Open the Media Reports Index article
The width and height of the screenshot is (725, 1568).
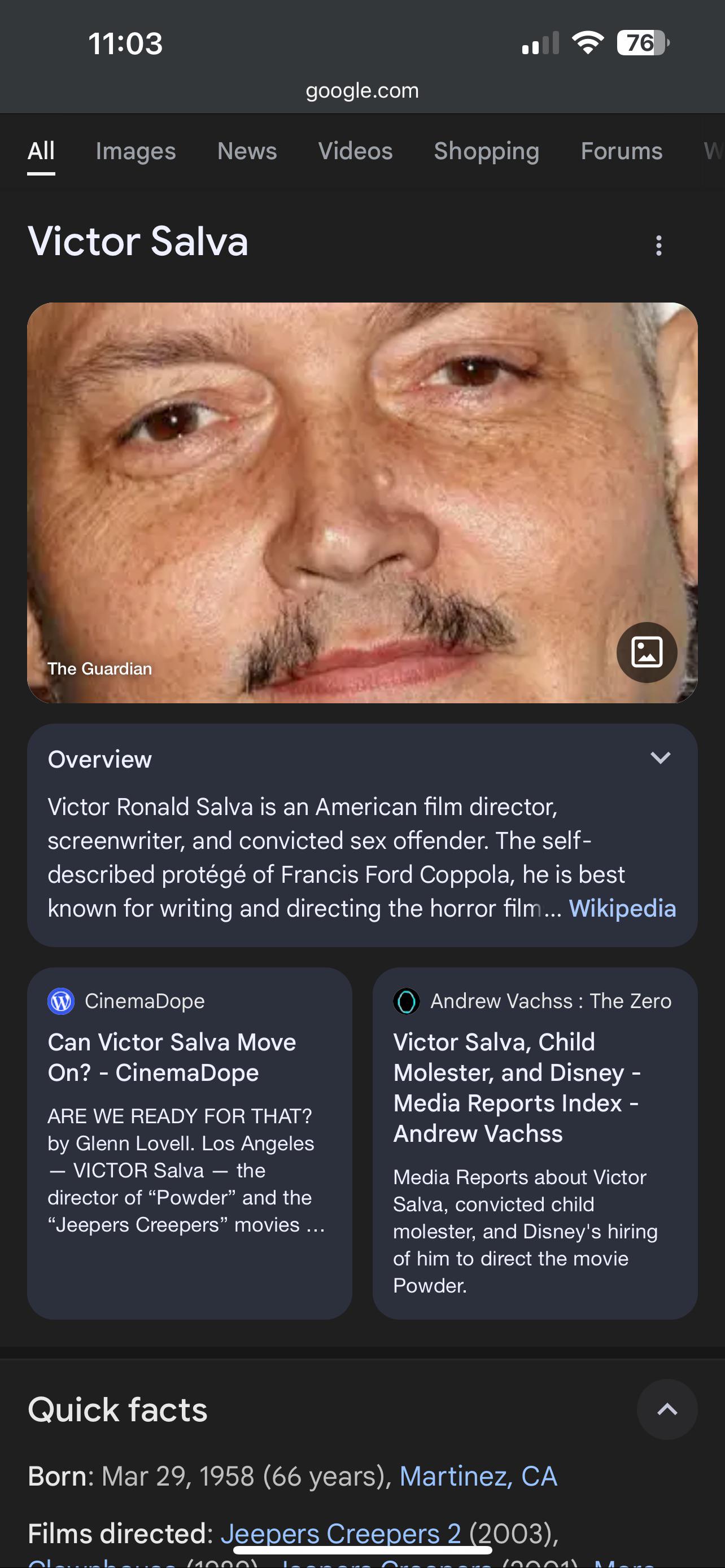[x=516, y=1088]
